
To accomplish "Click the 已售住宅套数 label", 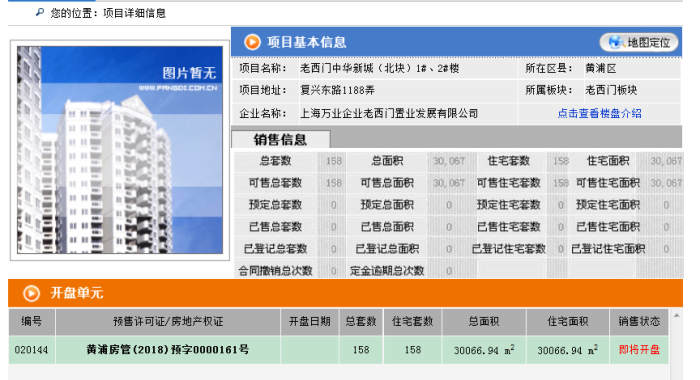I will pos(508,226).
